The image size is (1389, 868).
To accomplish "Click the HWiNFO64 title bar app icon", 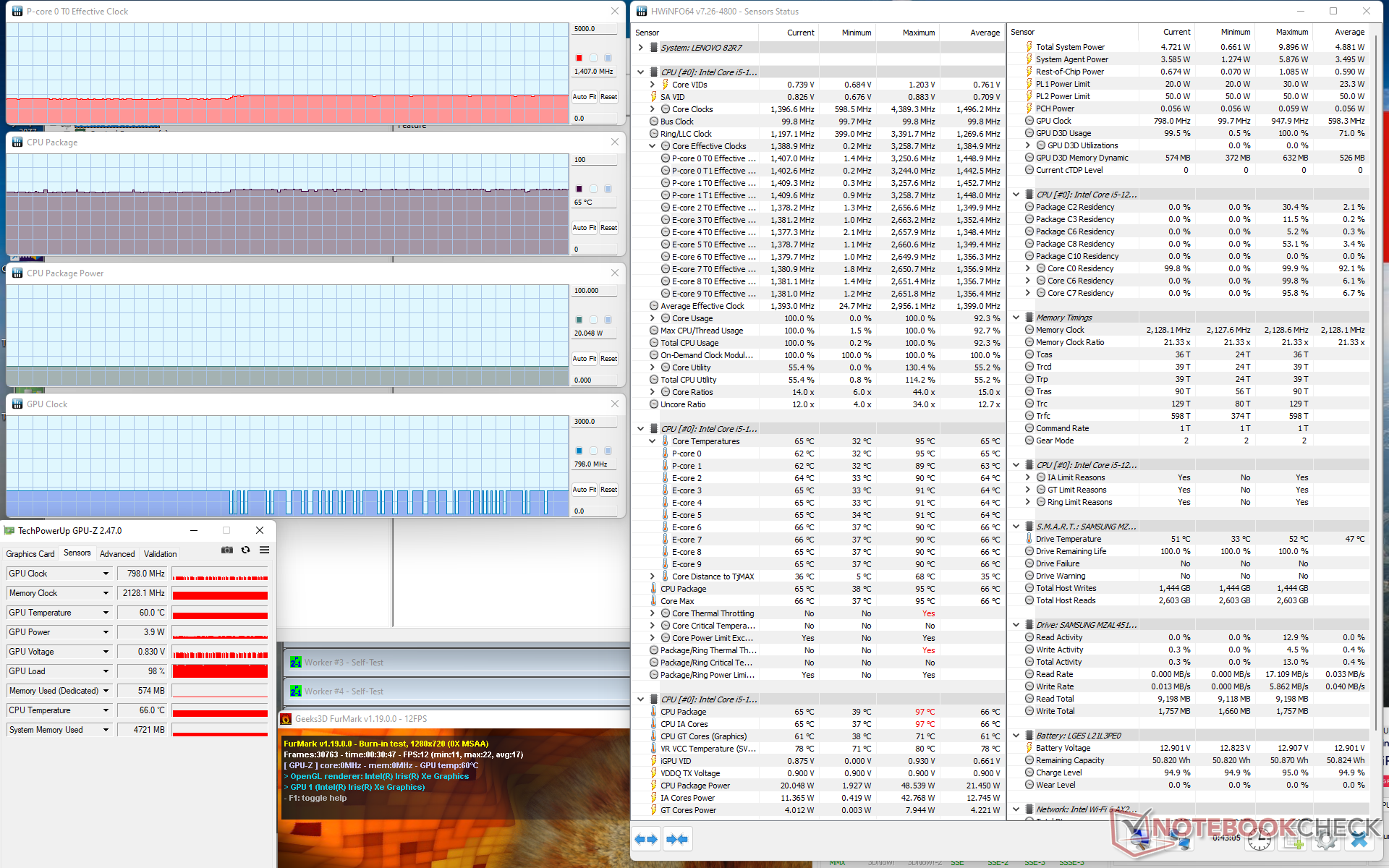I will coord(641,11).
